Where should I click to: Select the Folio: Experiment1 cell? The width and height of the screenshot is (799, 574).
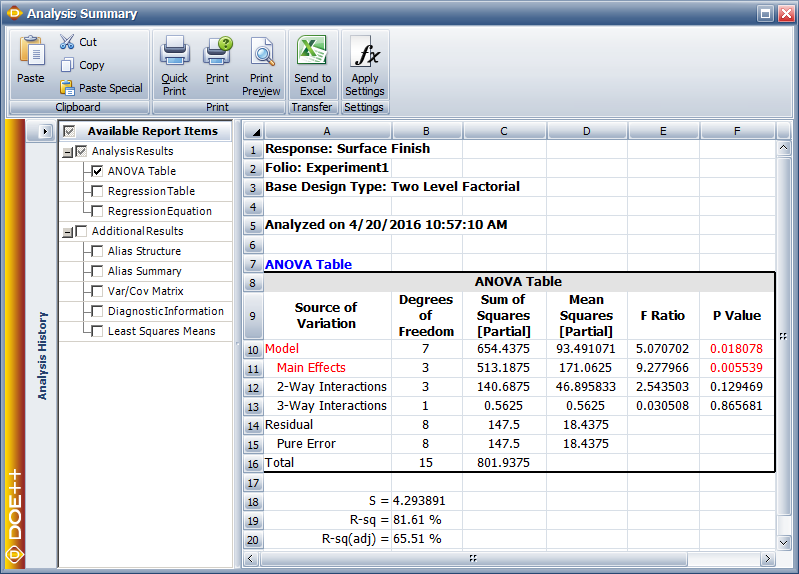coord(327,168)
